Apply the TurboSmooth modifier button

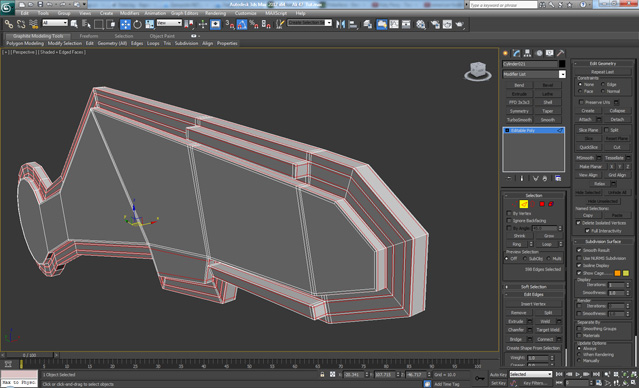point(519,120)
